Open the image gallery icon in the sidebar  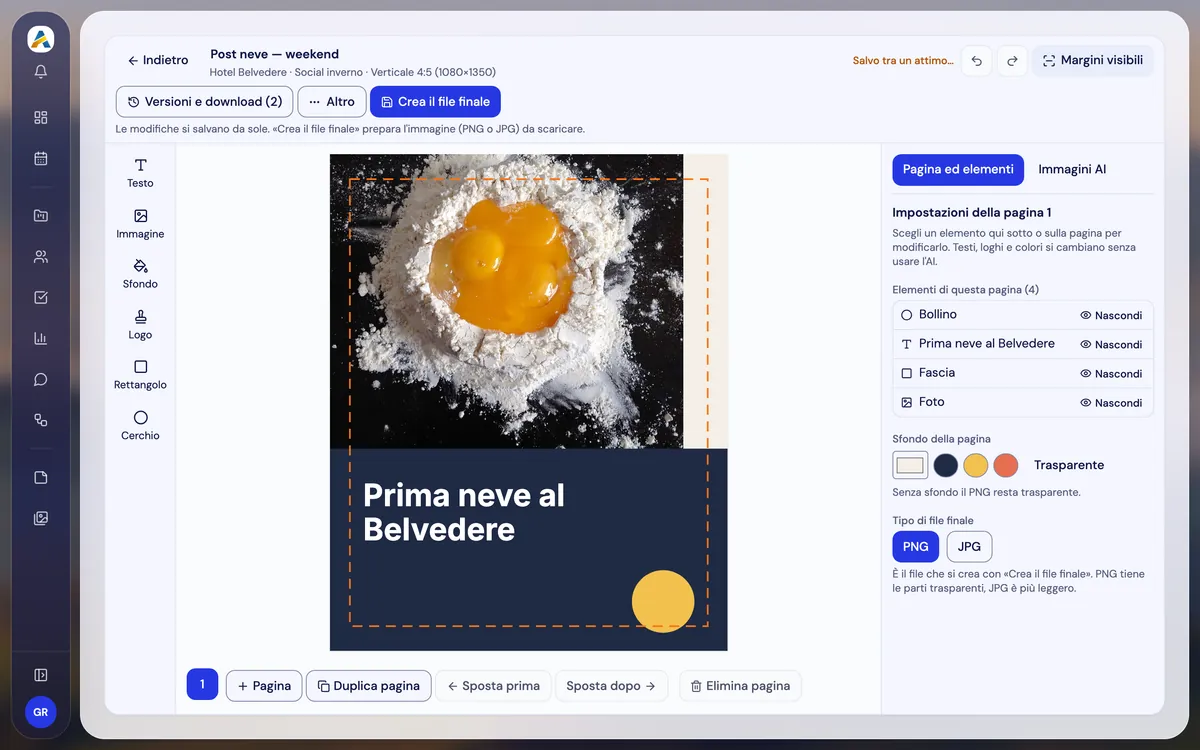click(41, 518)
